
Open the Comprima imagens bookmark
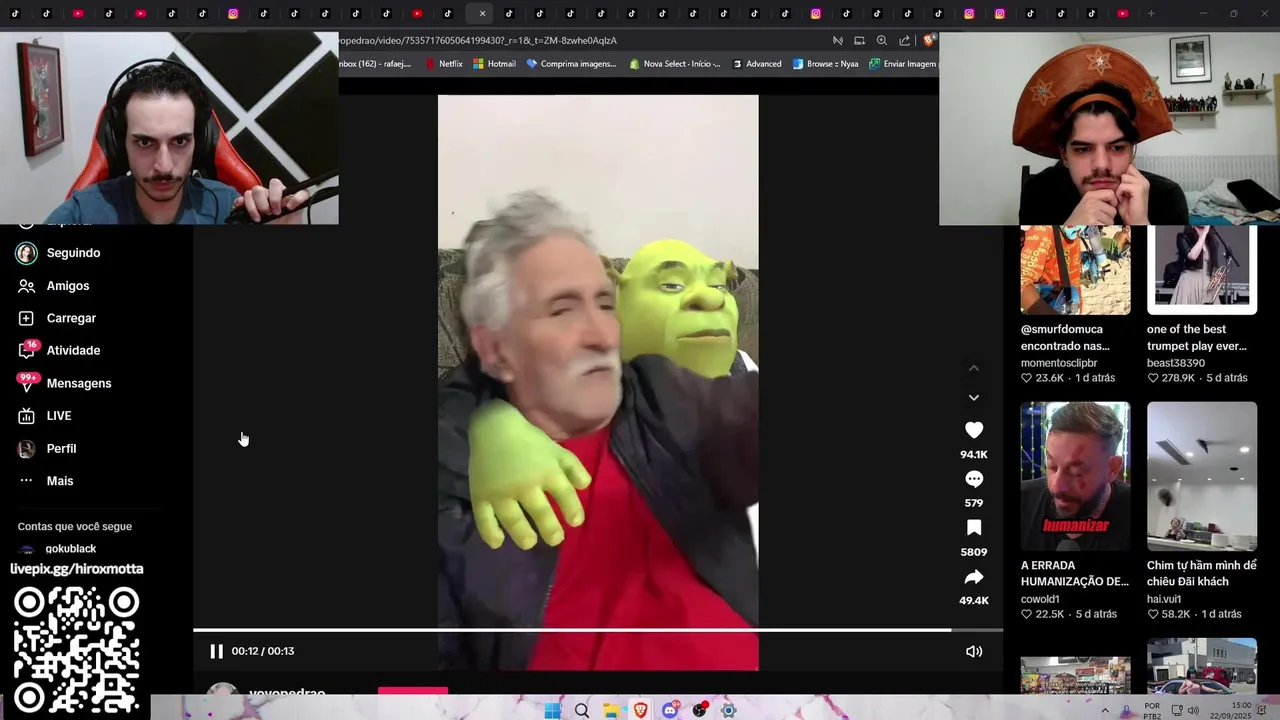[572, 64]
